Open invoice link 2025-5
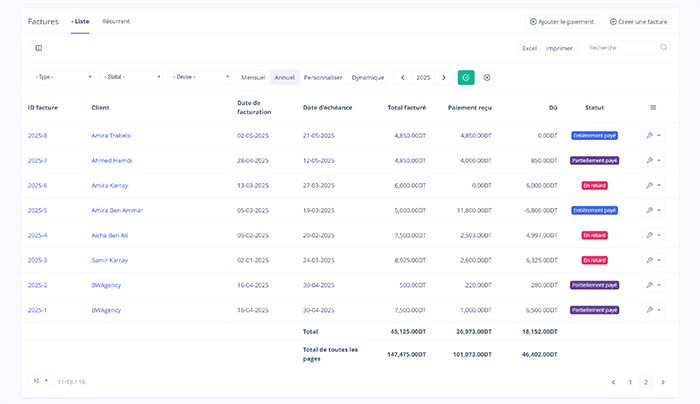Viewport: 700px width, 404px height. click(x=38, y=210)
